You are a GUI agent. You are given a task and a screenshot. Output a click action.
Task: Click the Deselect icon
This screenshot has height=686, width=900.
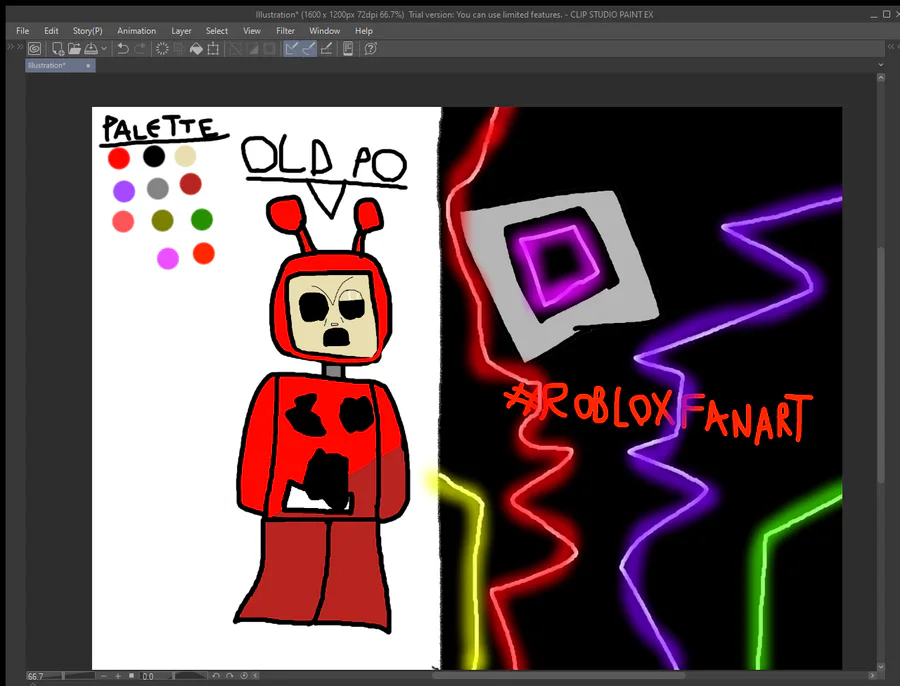[235, 49]
